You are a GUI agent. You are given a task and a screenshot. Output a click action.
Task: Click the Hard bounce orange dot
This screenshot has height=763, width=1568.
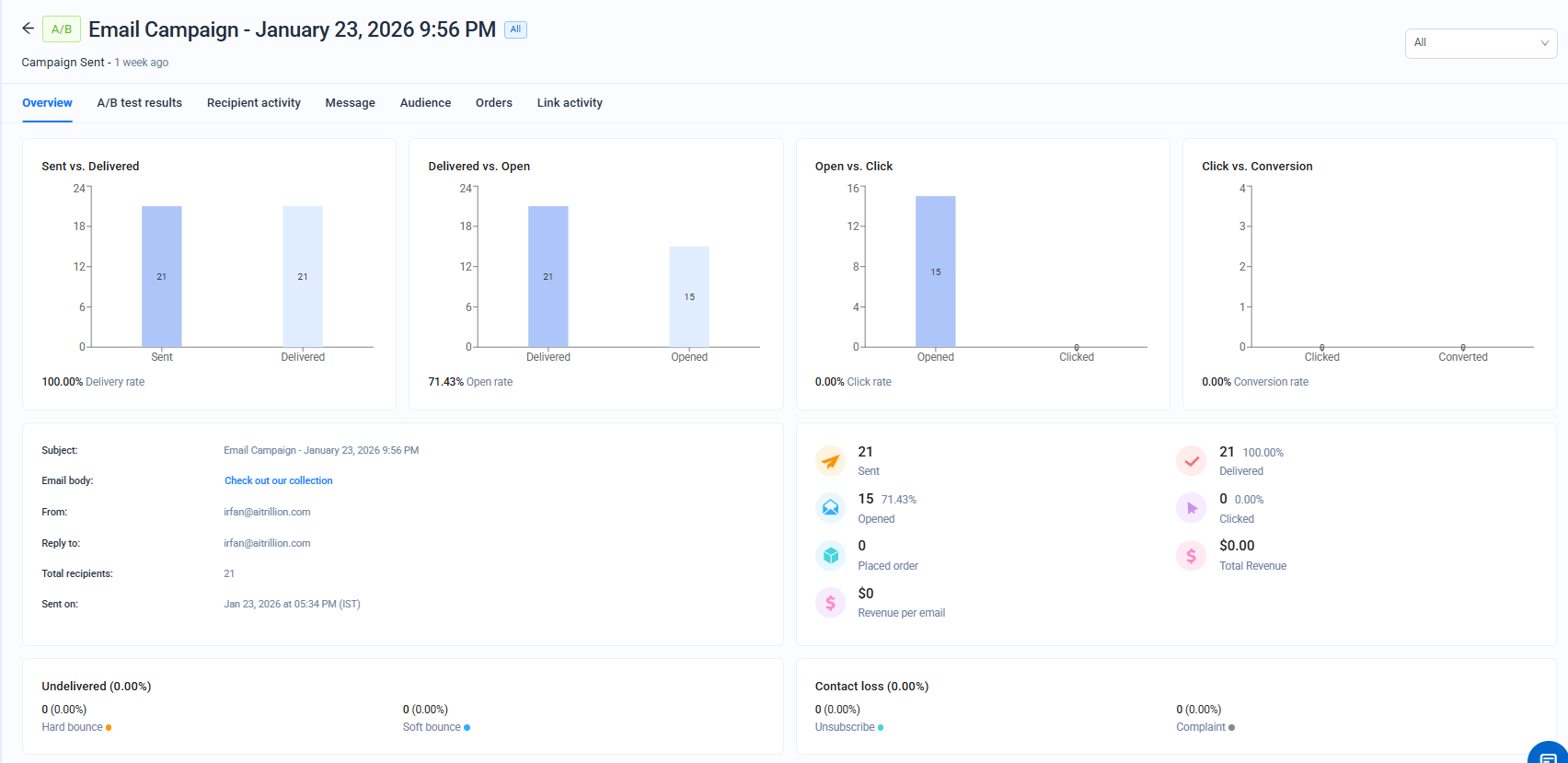(x=109, y=727)
